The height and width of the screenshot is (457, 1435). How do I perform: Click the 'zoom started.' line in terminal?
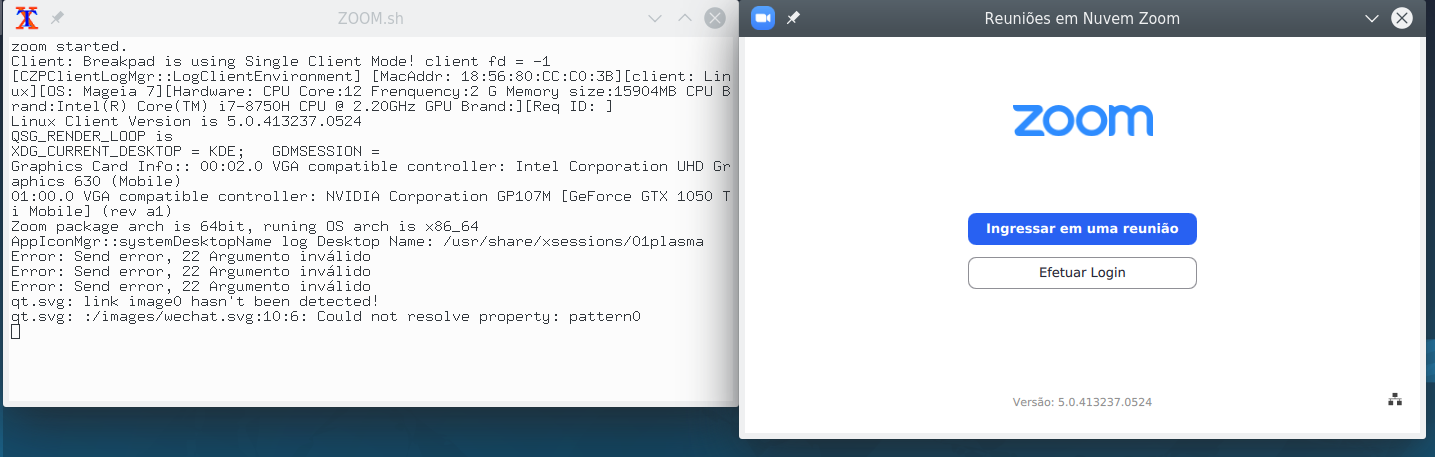pyautogui.click(x=69, y=46)
